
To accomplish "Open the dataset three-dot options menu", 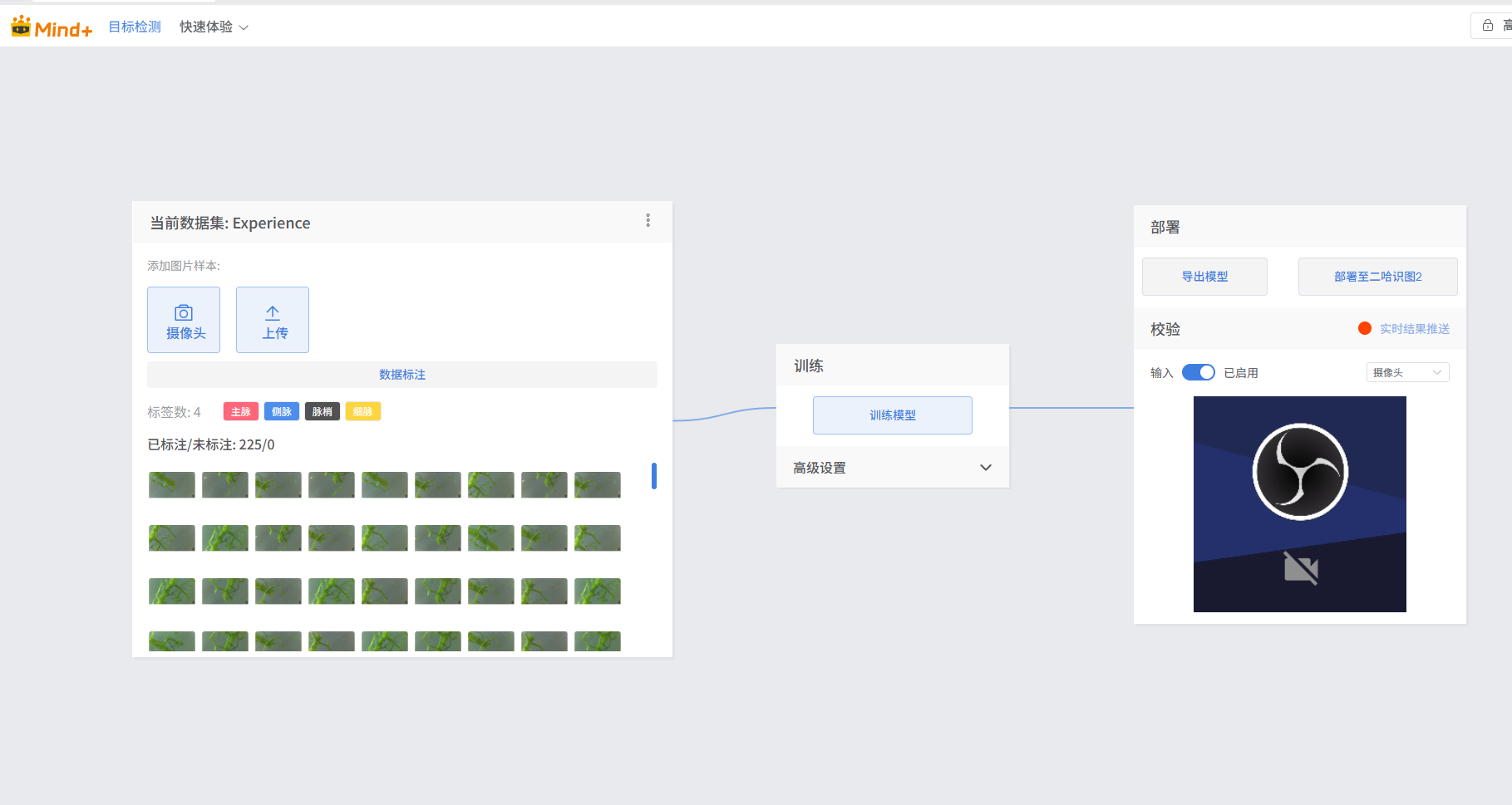I will (648, 221).
